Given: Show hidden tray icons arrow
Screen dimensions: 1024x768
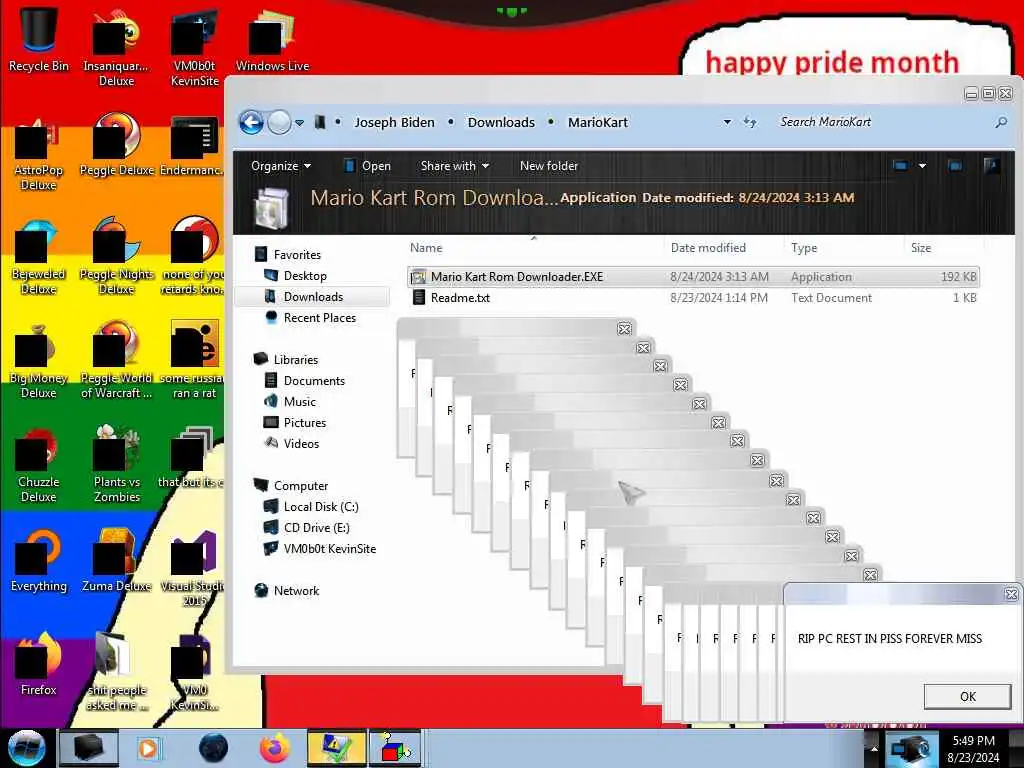Looking at the screenshot, I should click(874, 748).
